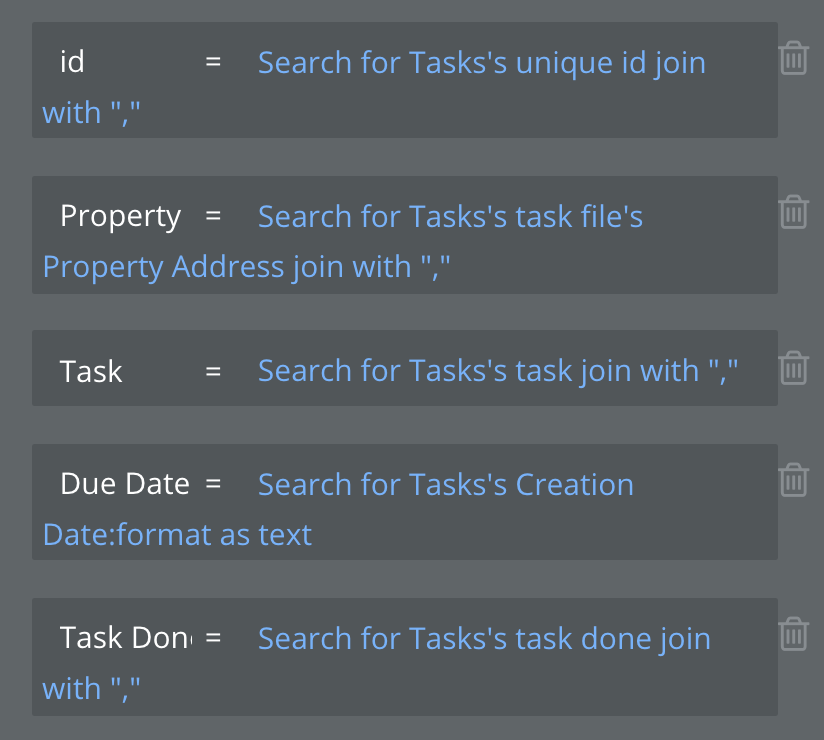Click Property Address join with text
Screen dimensions: 824x740
coord(246,267)
